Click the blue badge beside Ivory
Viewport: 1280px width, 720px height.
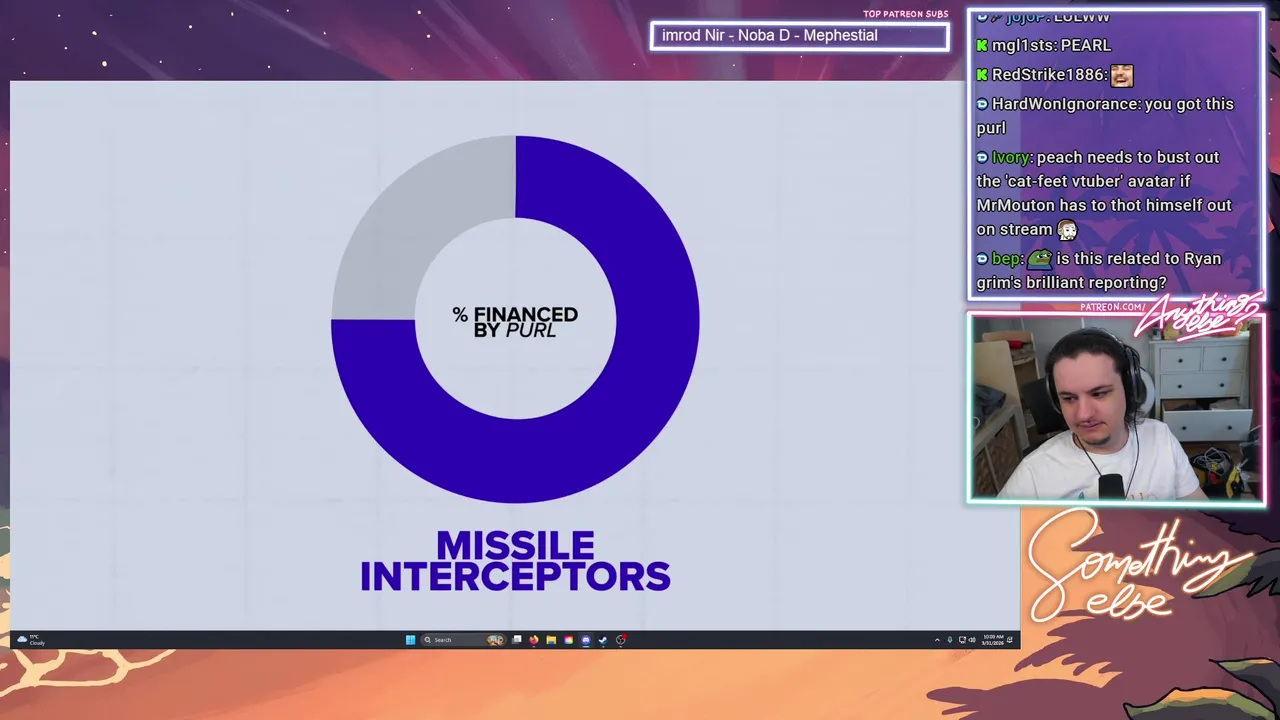[x=982, y=157]
